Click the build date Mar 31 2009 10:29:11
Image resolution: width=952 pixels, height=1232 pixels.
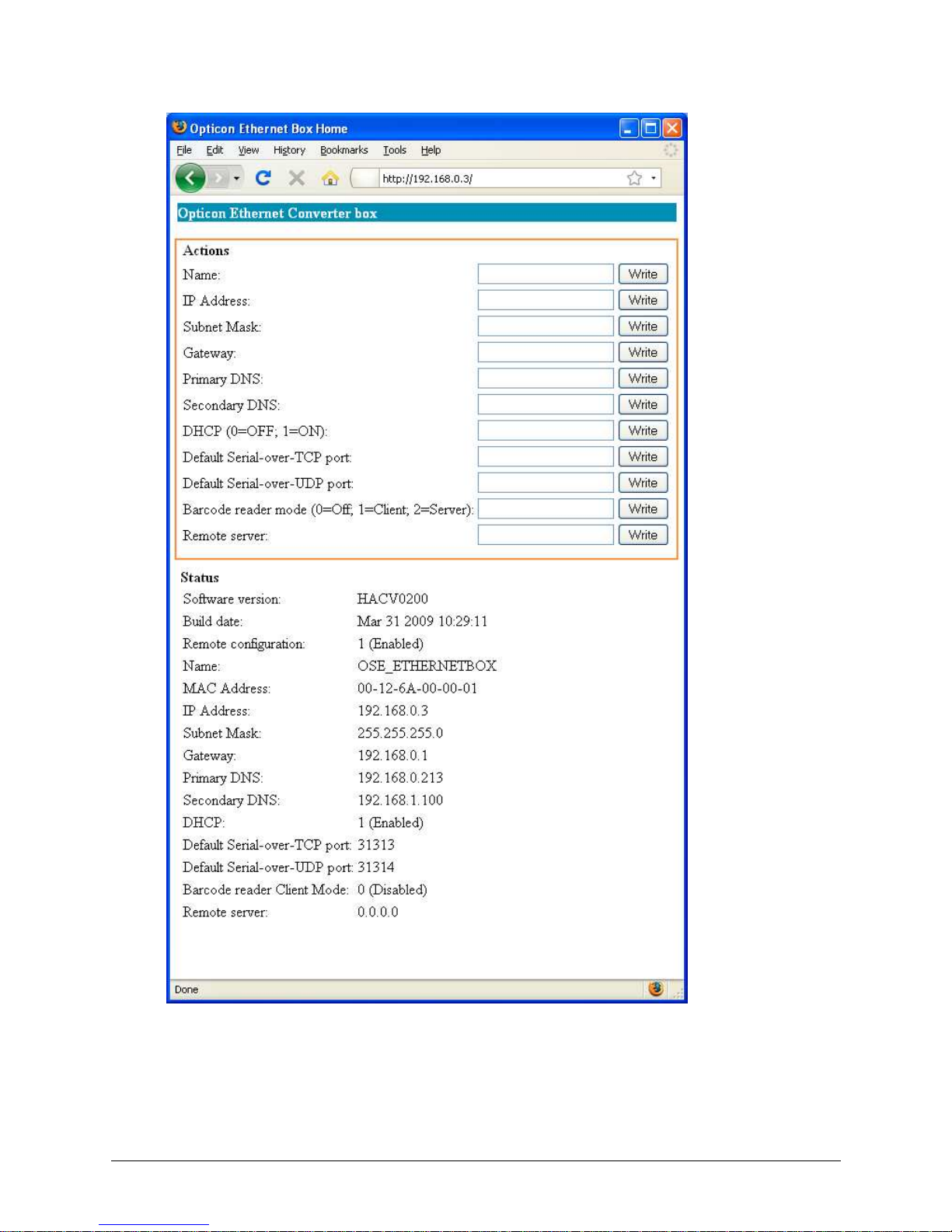422,621
